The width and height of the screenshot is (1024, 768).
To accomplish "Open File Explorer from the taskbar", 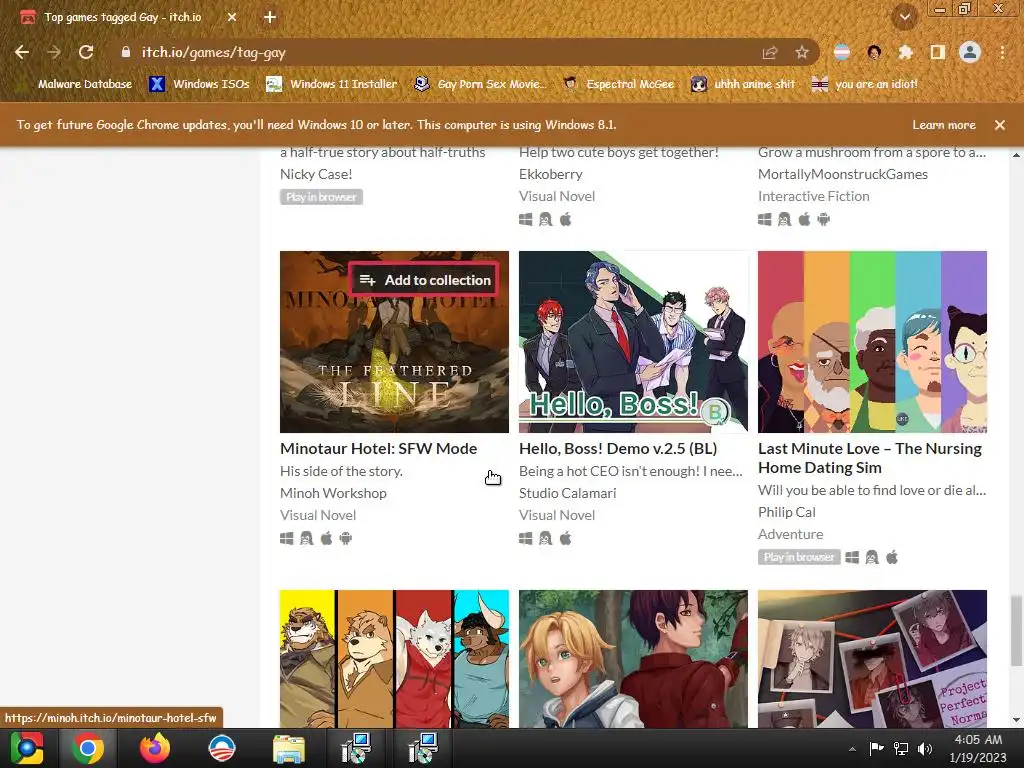I will tap(288, 748).
